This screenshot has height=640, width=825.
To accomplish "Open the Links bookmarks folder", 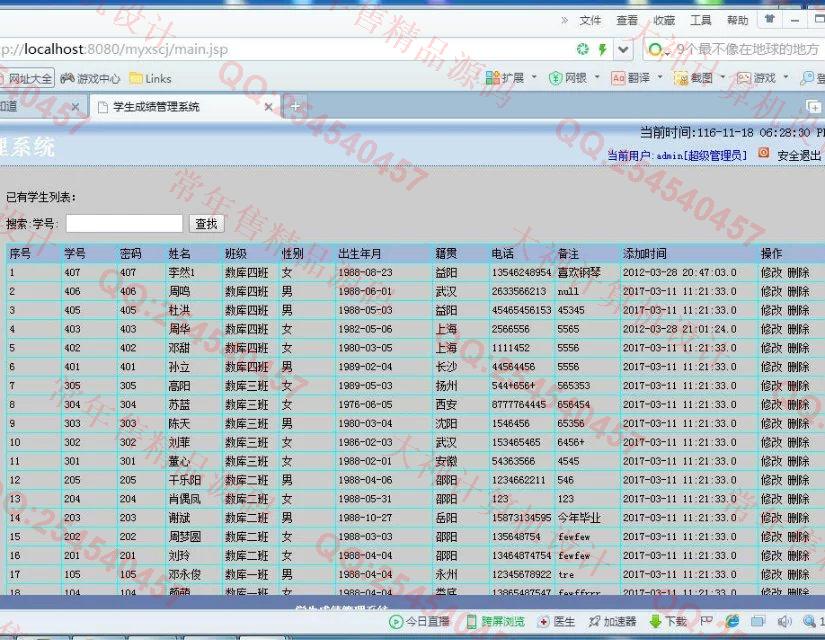I will point(150,78).
